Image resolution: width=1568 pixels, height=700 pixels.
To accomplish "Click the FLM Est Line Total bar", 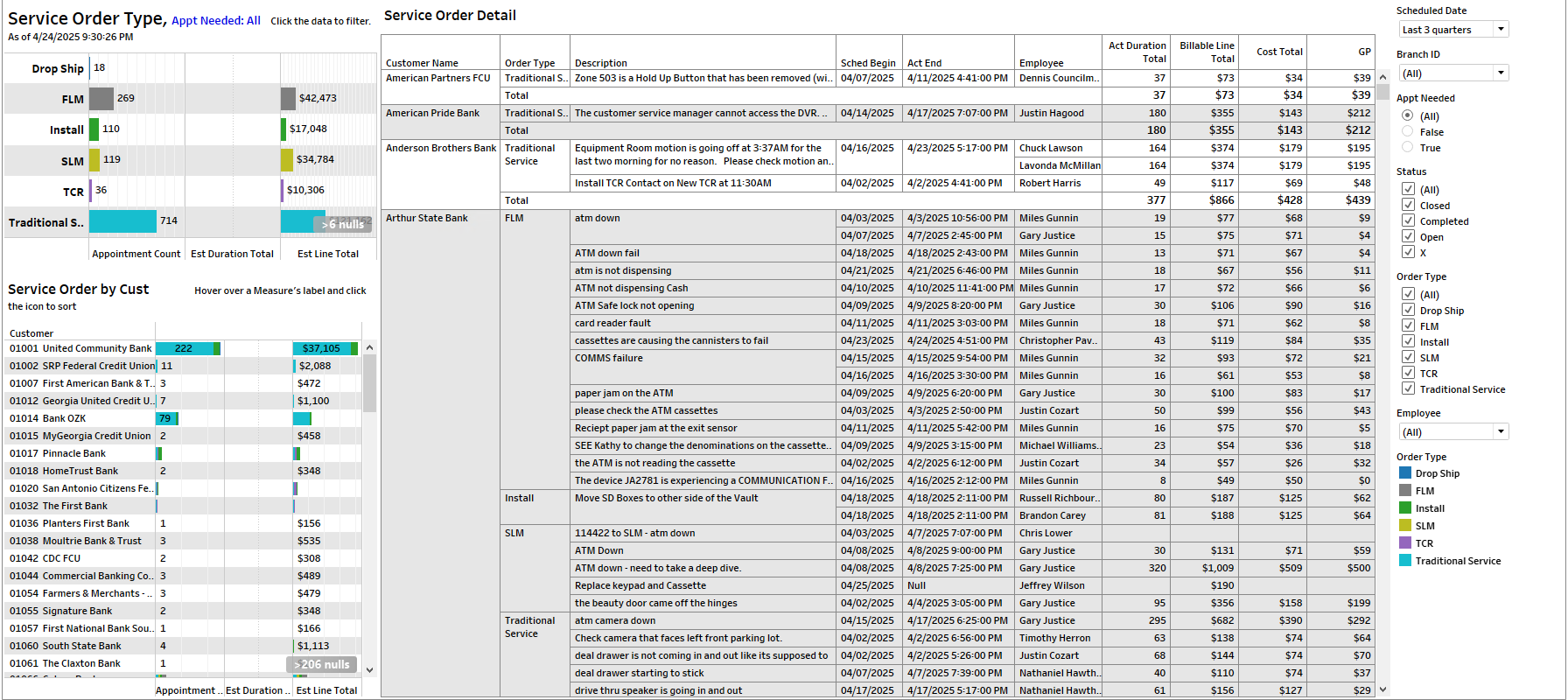I will click(x=288, y=99).
